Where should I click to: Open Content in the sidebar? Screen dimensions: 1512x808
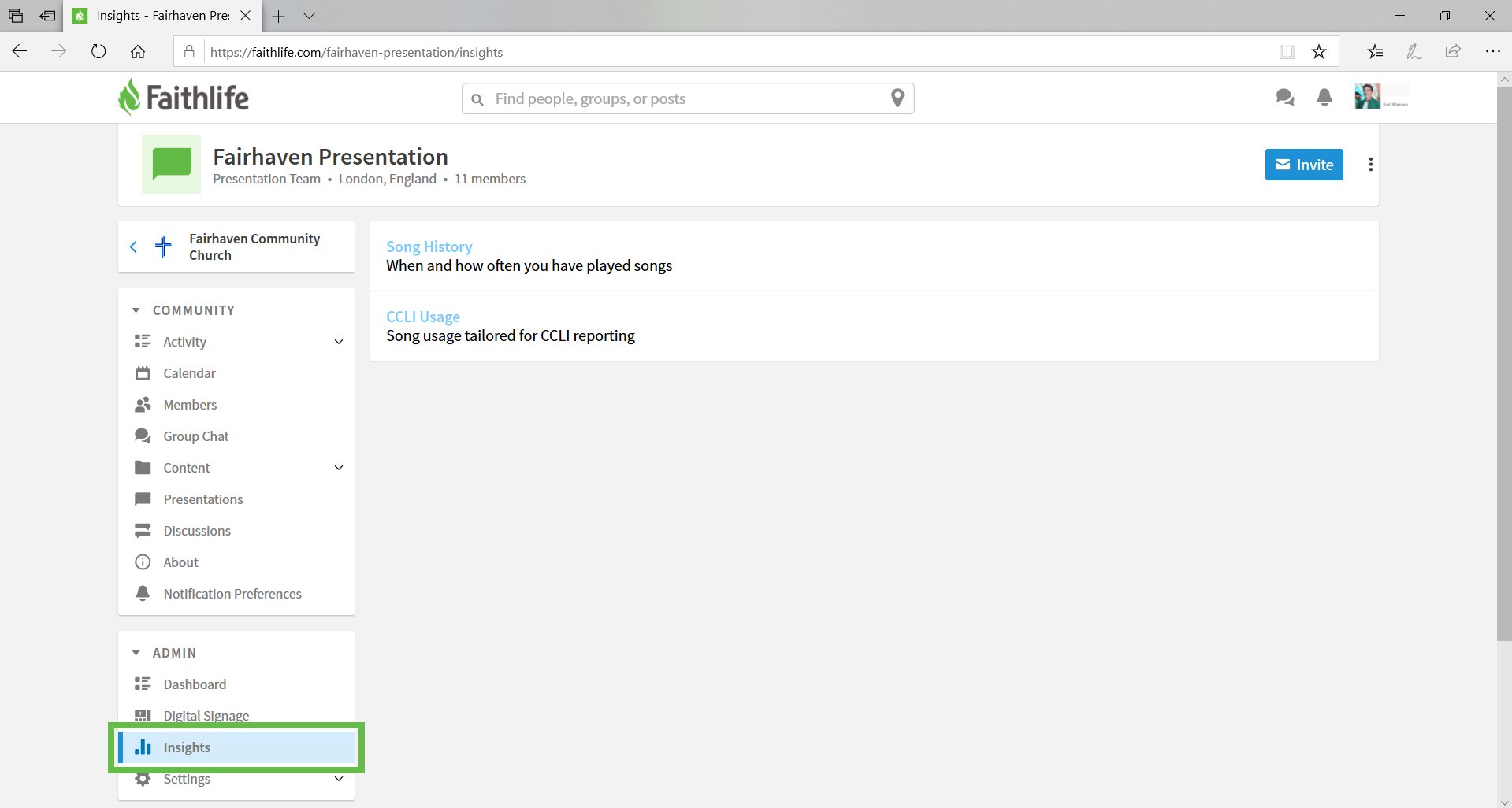[x=187, y=468]
